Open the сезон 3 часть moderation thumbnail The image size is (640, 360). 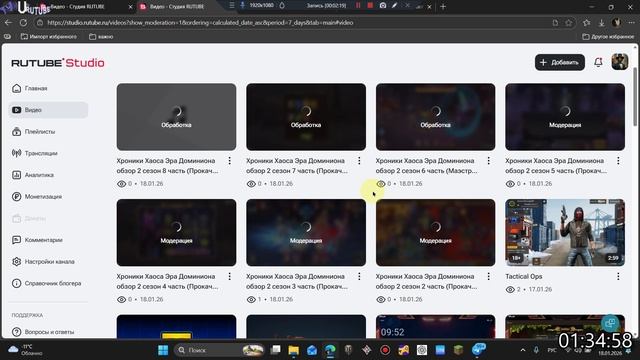click(x=306, y=232)
